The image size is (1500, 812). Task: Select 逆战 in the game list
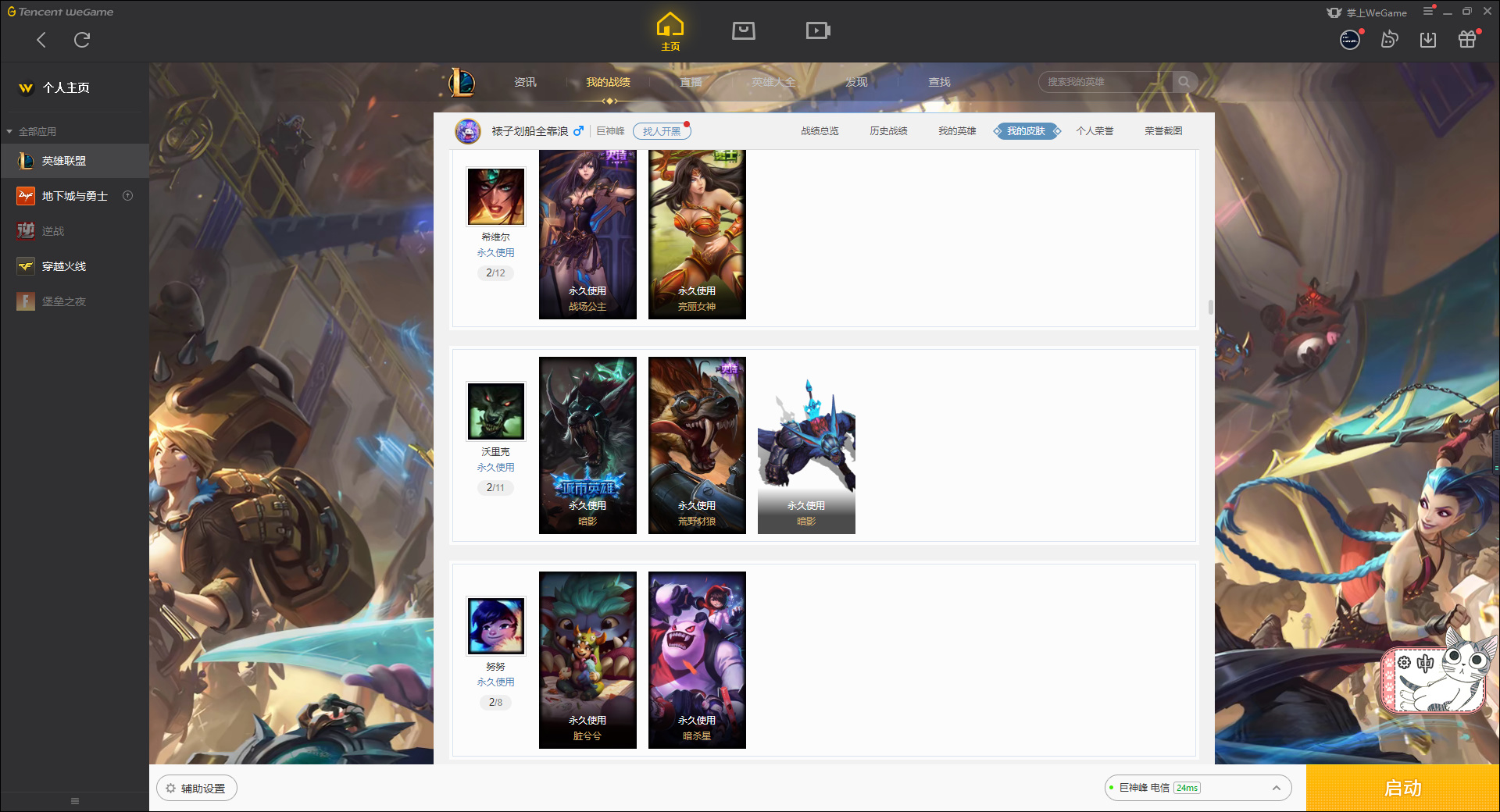tap(74, 231)
